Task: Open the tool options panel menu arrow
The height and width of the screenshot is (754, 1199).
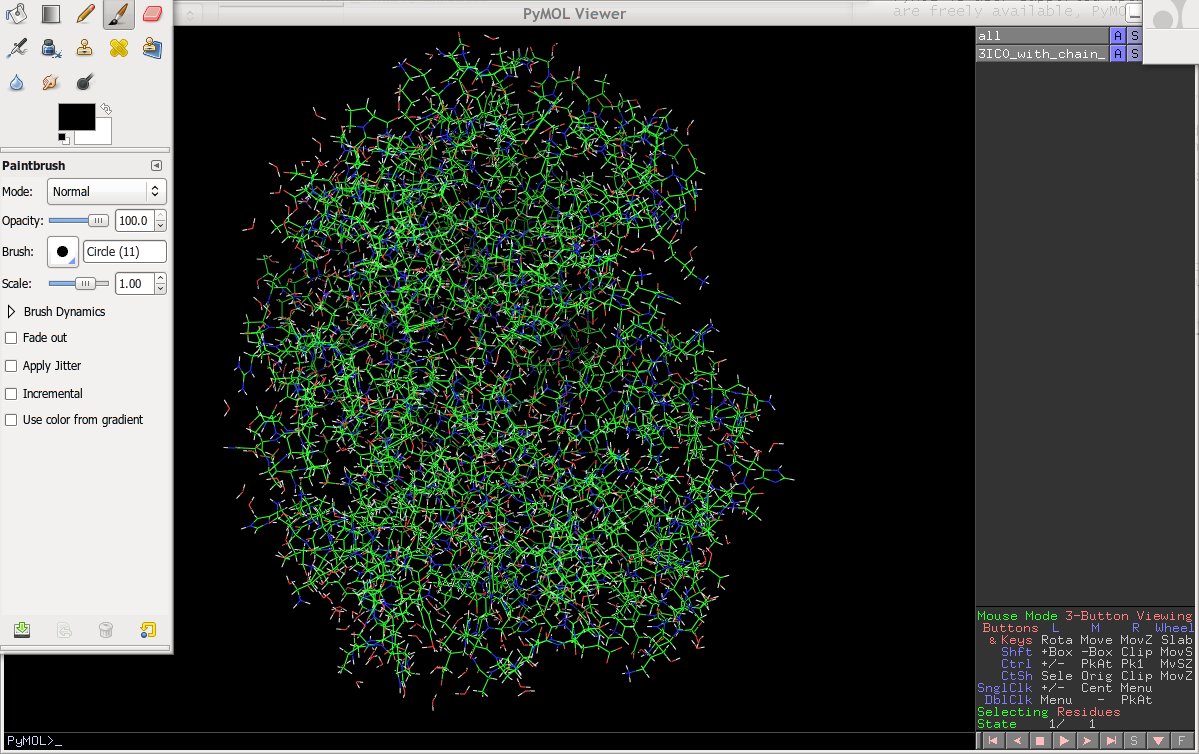Action: (156, 165)
